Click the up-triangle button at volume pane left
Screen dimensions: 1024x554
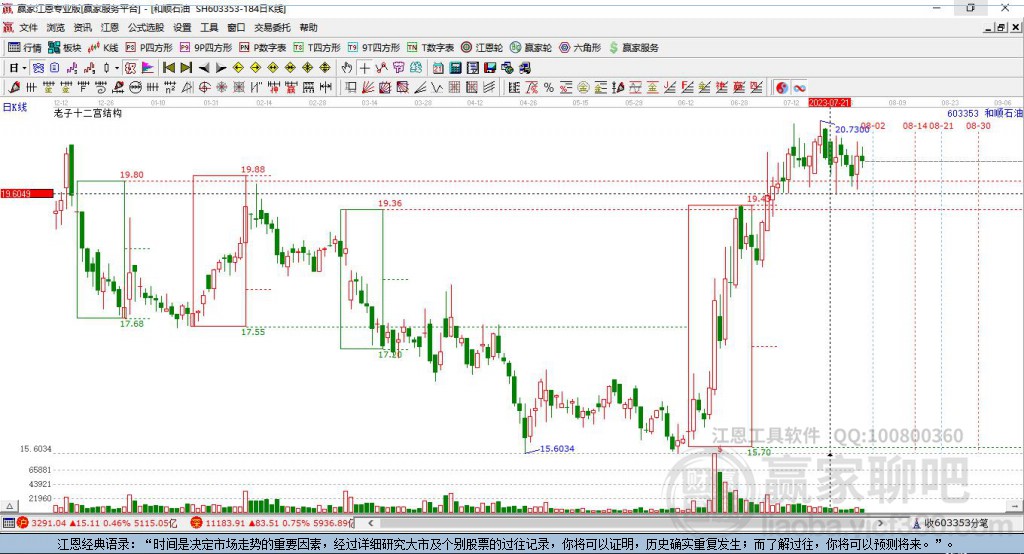pos(9,506)
